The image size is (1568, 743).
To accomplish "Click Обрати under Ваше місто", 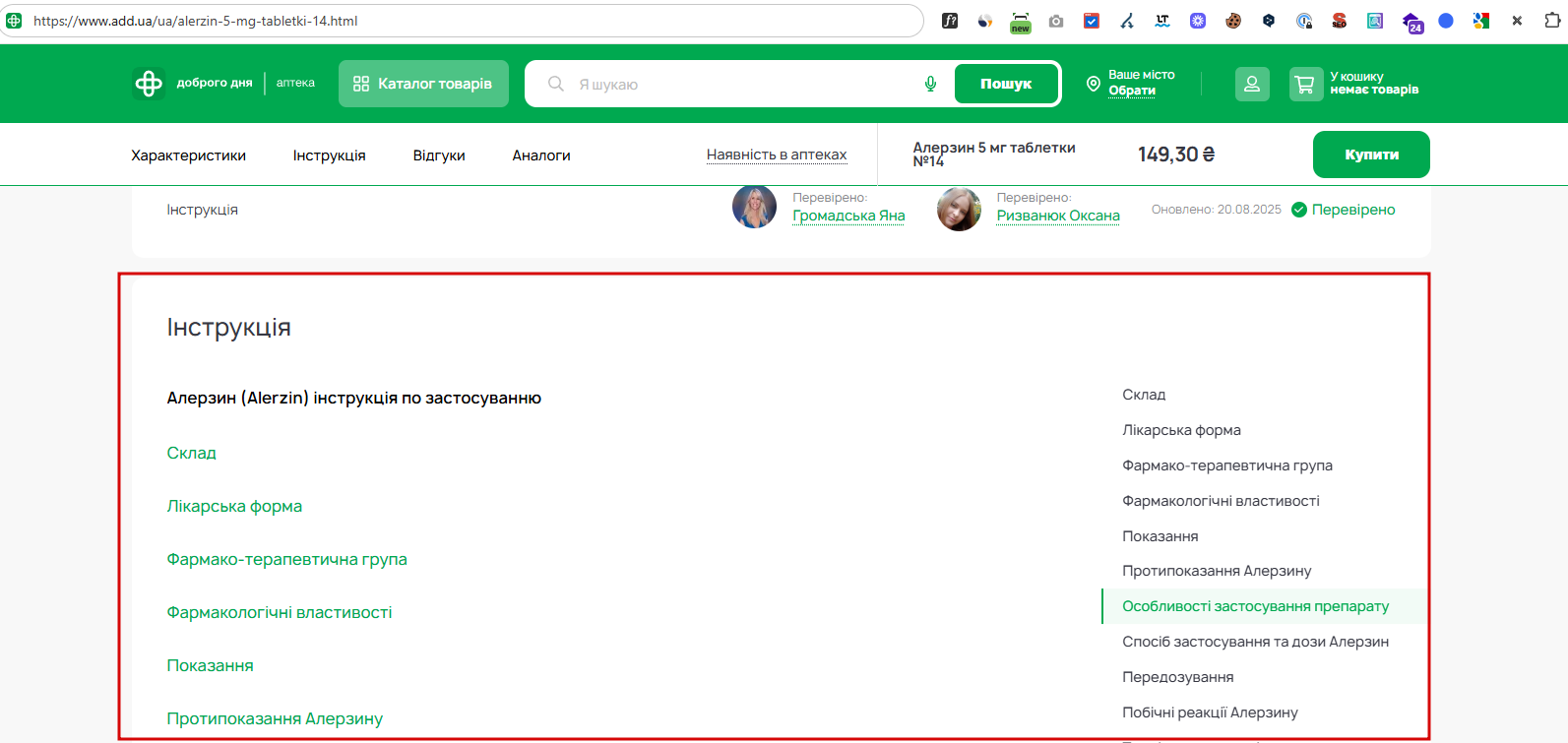I will point(1132,91).
